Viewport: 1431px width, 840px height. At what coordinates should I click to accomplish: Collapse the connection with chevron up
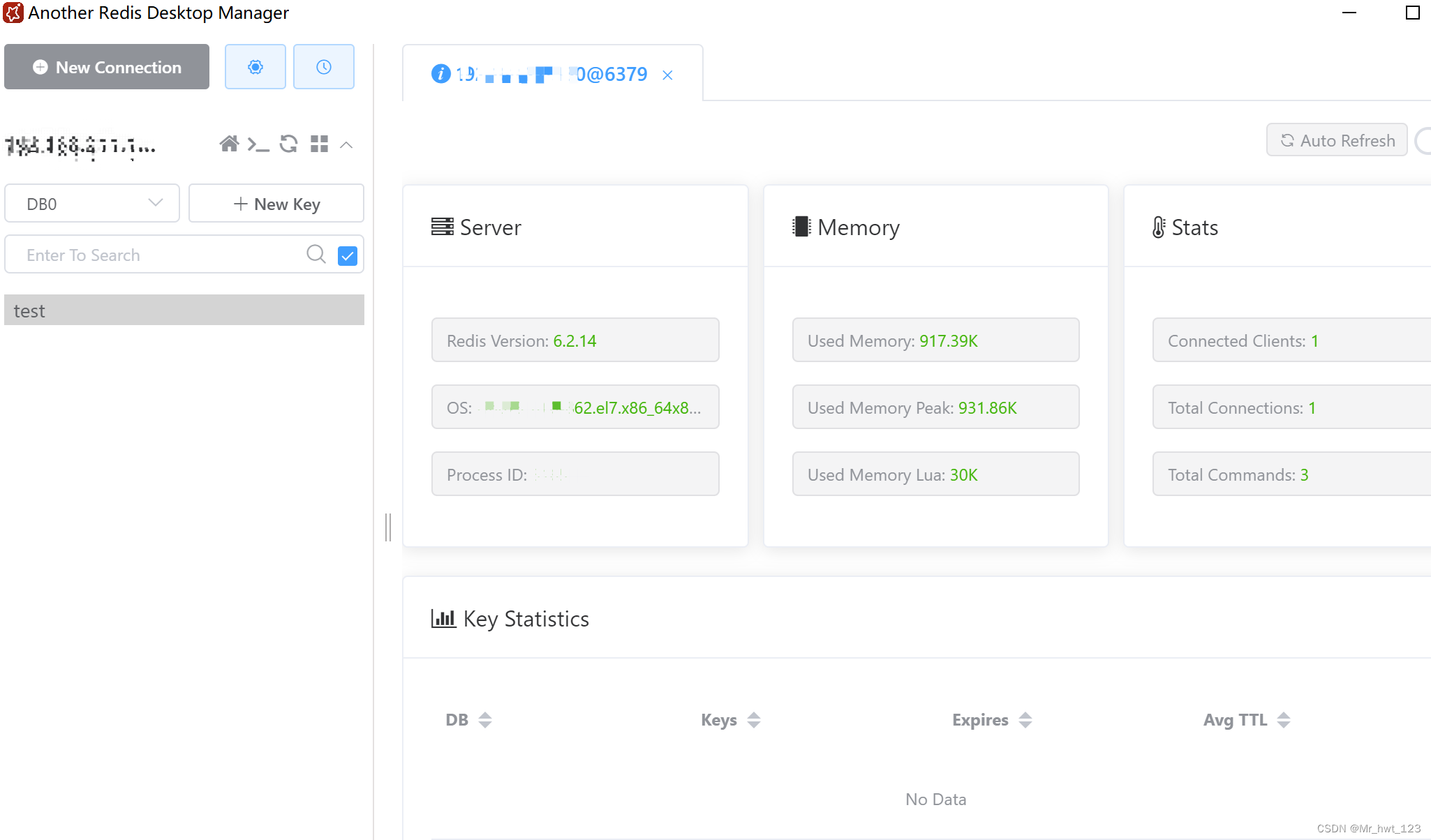(x=346, y=144)
